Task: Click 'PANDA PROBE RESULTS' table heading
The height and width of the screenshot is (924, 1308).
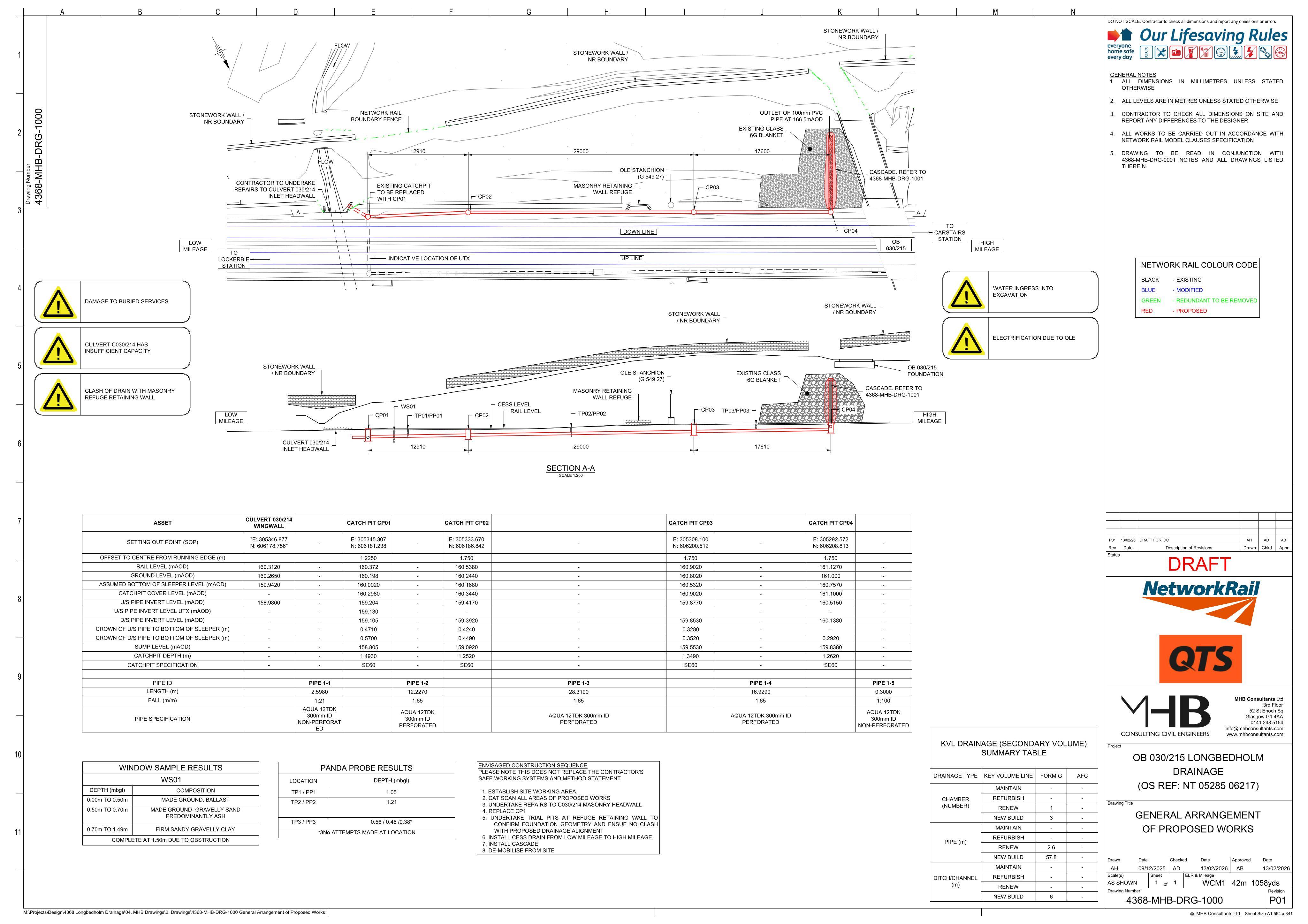Action: [366, 769]
